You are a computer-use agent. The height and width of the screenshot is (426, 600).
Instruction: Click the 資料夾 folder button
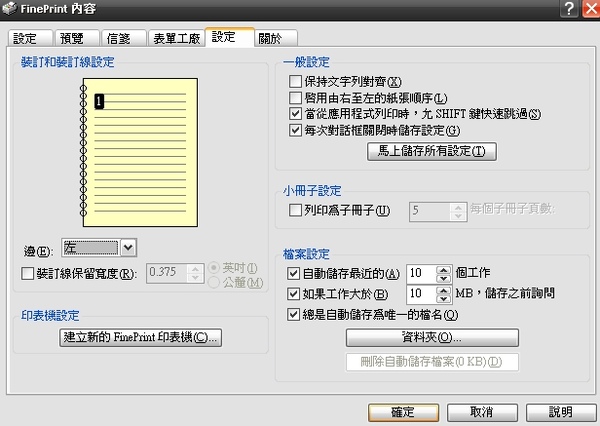coord(432,338)
